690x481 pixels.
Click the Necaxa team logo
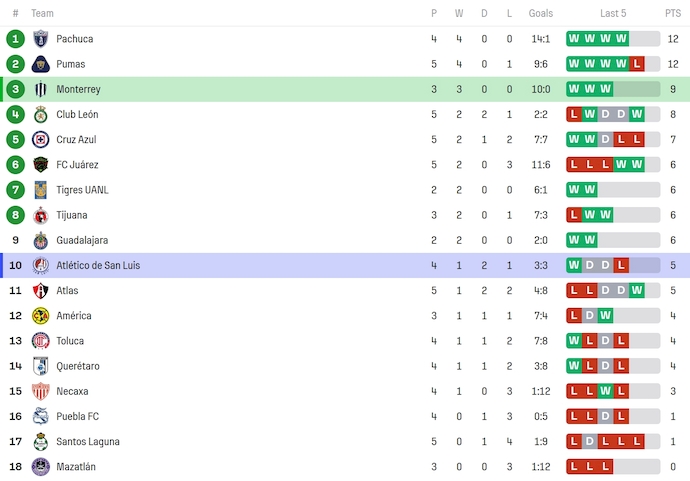(x=41, y=391)
